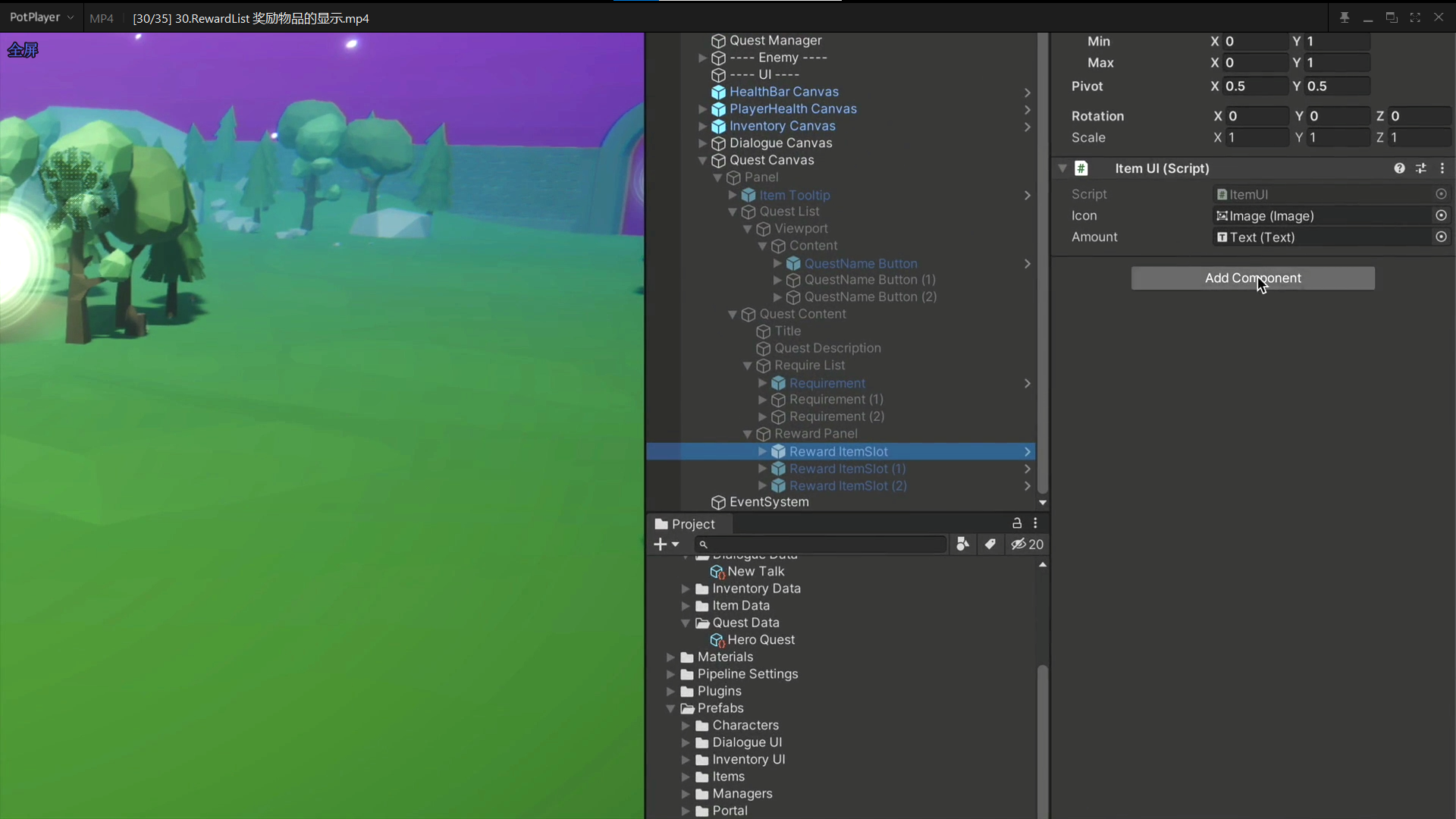The image size is (1456, 819).
Task: Open Item UI component kebab menu
Action: 1442,168
